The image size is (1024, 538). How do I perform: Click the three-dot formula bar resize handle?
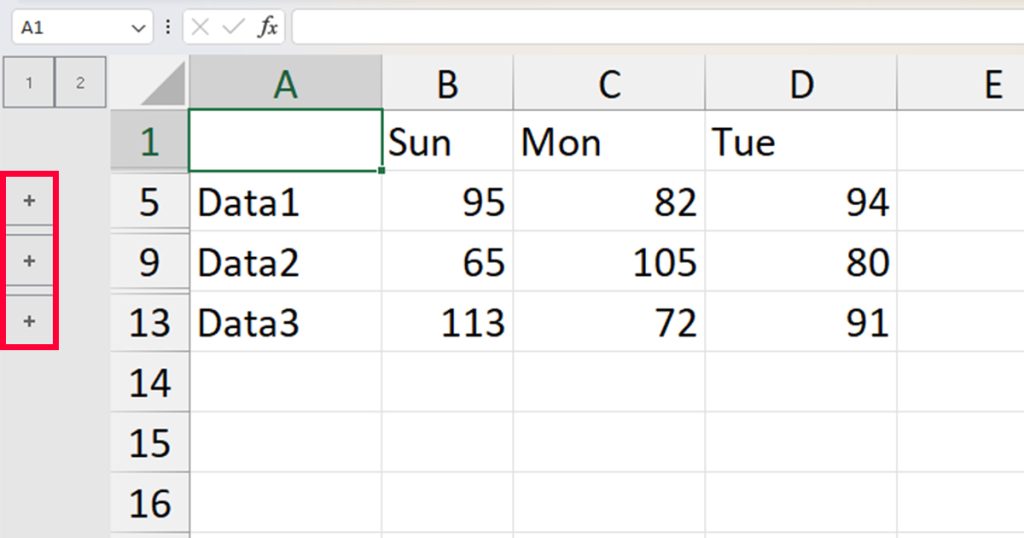click(168, 27)
